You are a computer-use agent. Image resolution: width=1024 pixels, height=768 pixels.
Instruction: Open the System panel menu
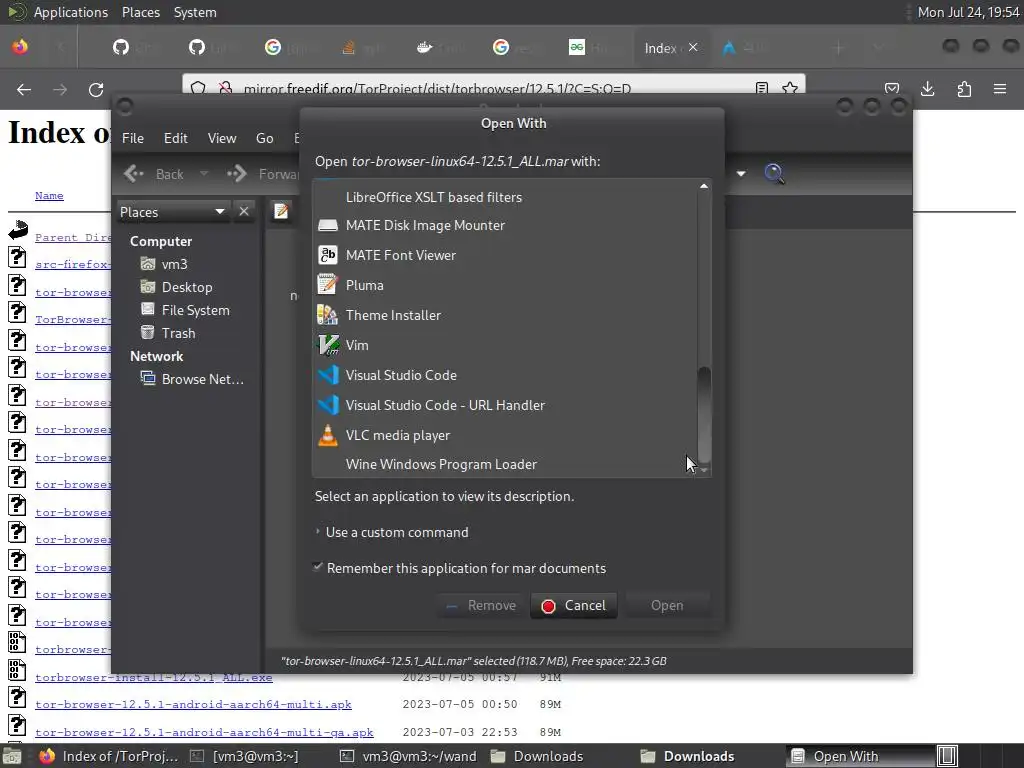coord(195,12)
